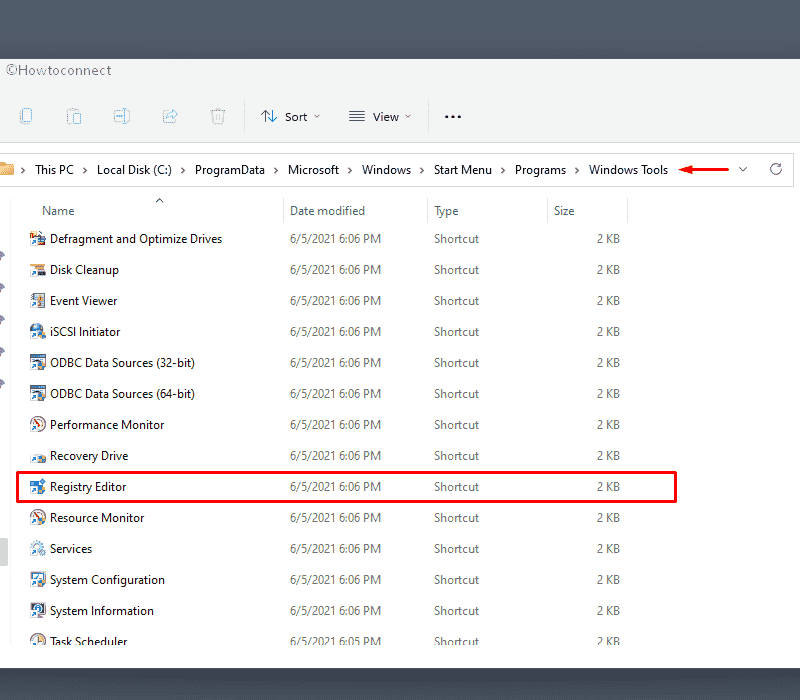Sort by Size column header
Viewport: 800px width, 700px height.
[x=564, y=211]
